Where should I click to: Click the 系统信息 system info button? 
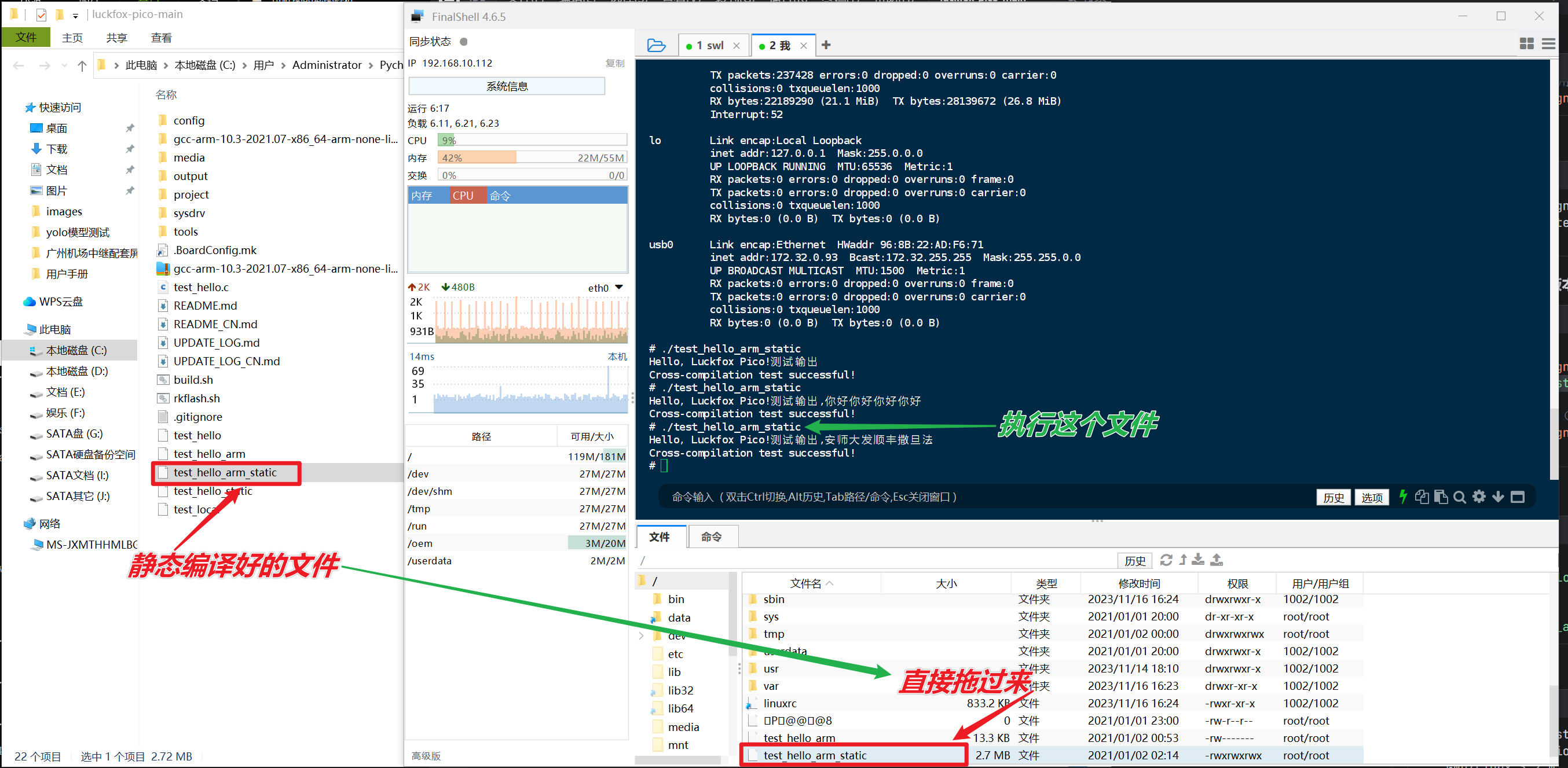[507, 86]
